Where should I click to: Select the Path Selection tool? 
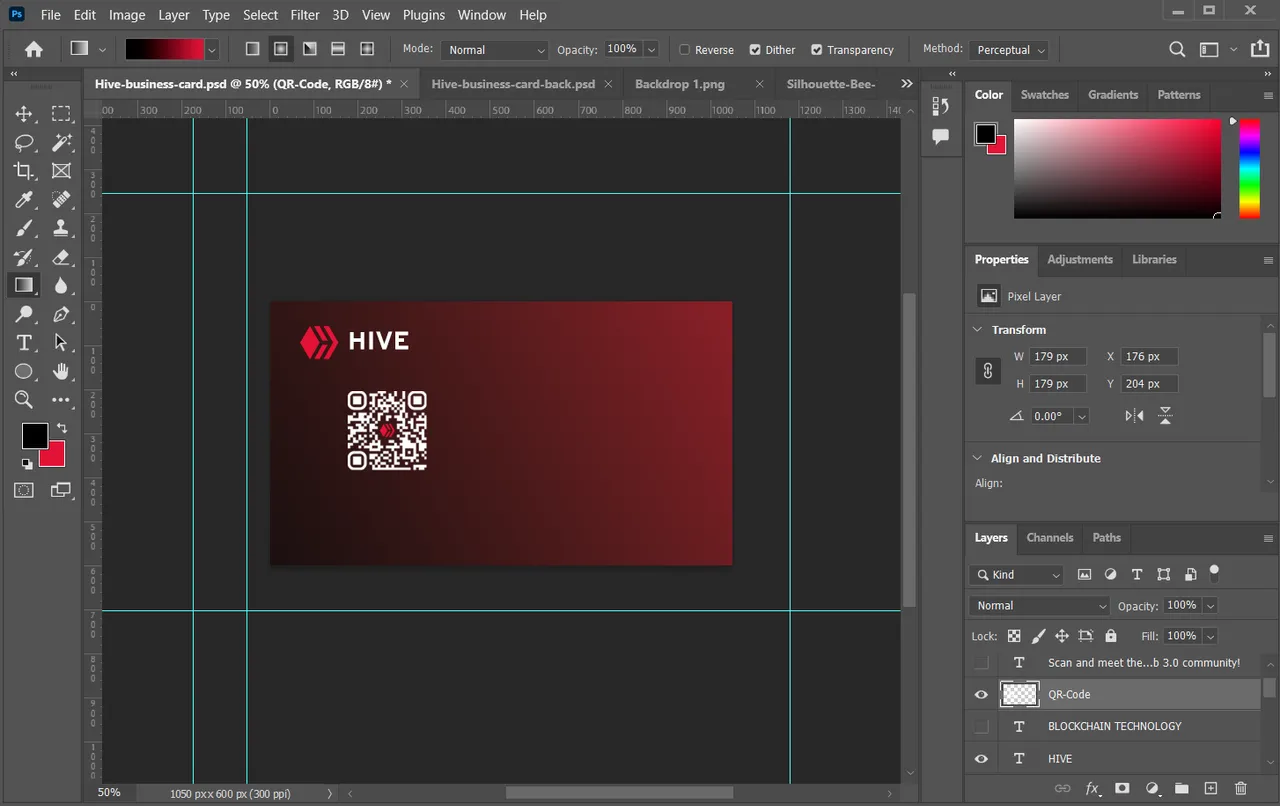tap(62, 343)
